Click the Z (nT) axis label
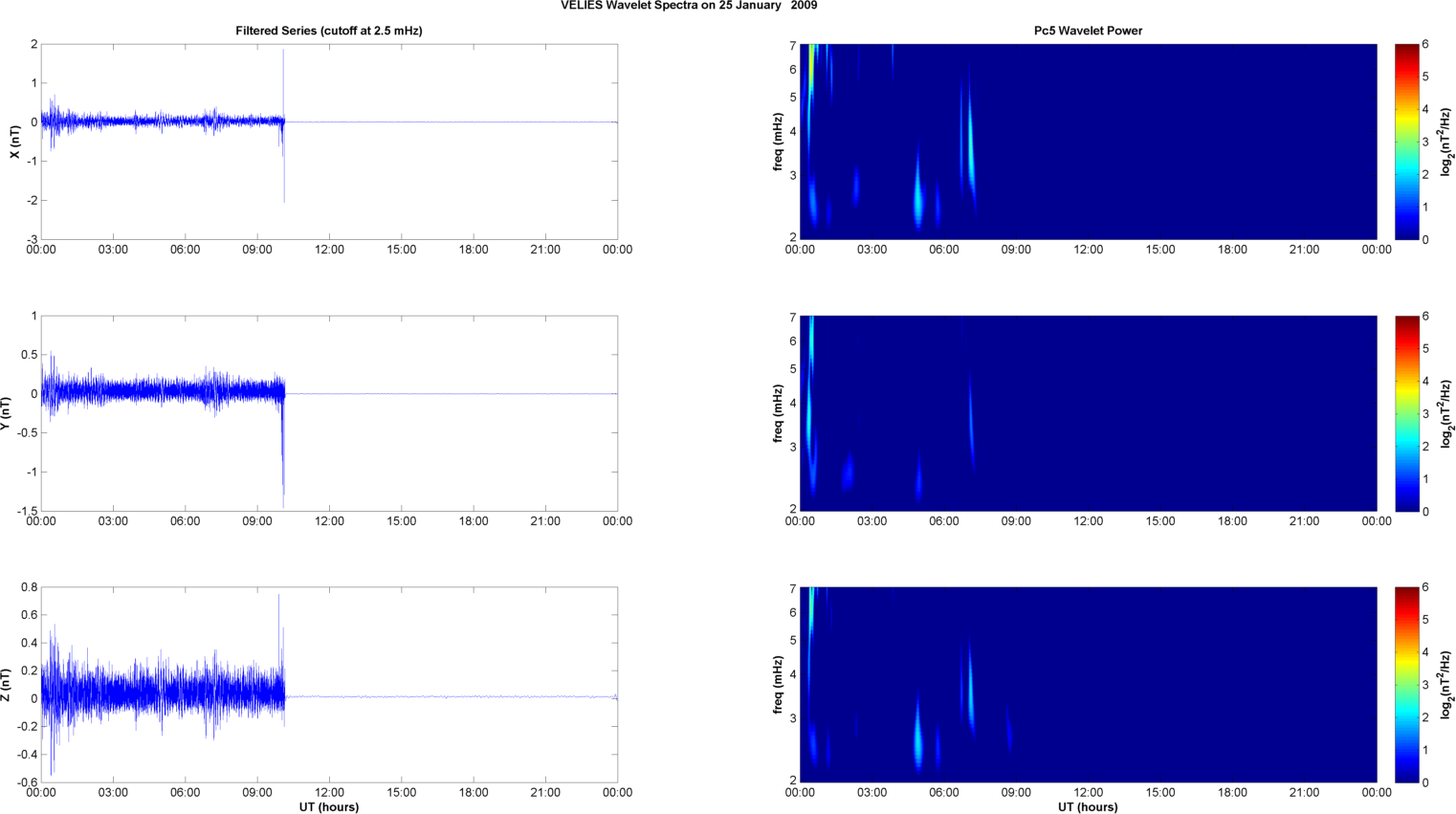The height and width of the screenshot is (814, 1456). (7, 685)
